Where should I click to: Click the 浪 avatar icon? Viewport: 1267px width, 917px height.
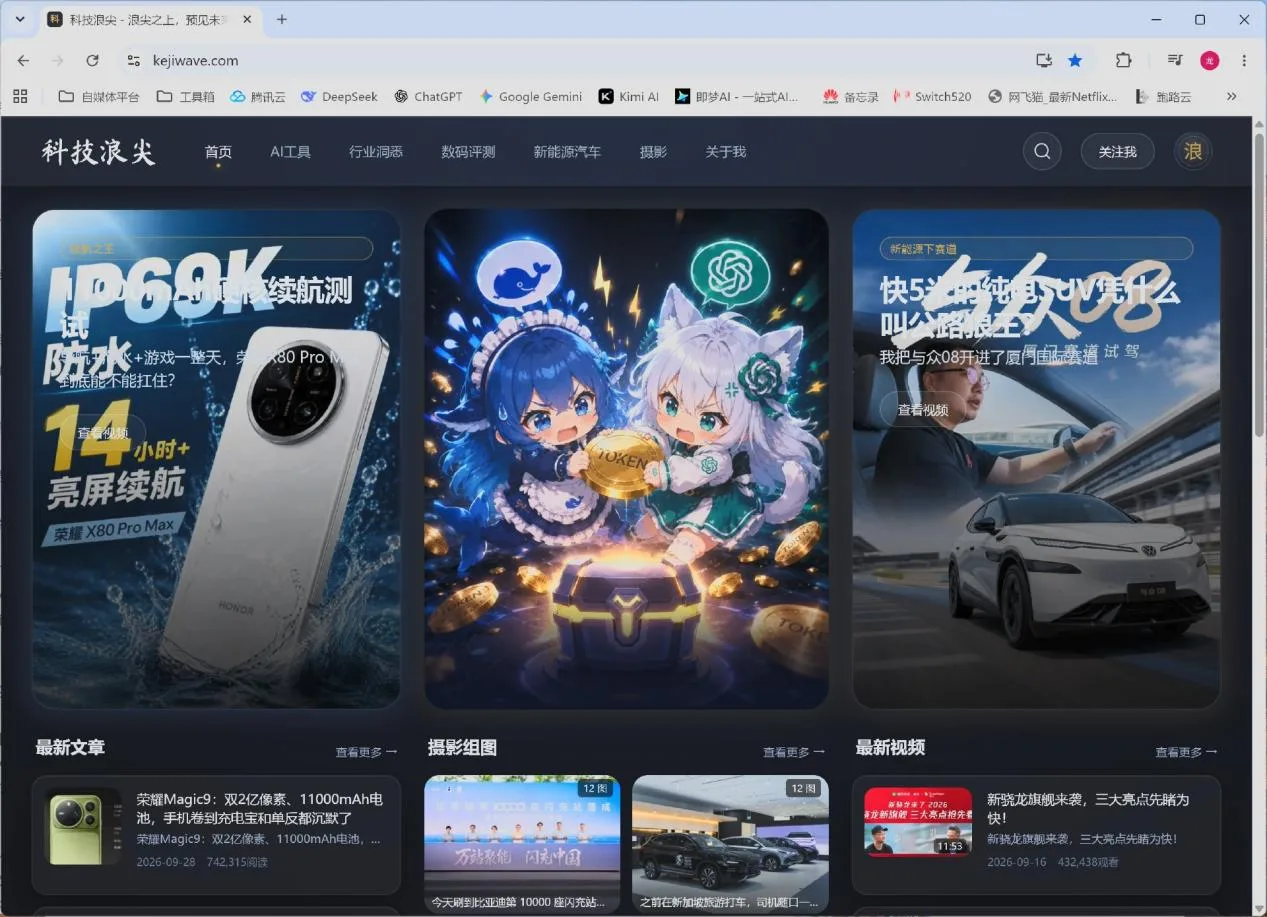pos(1193,151)
